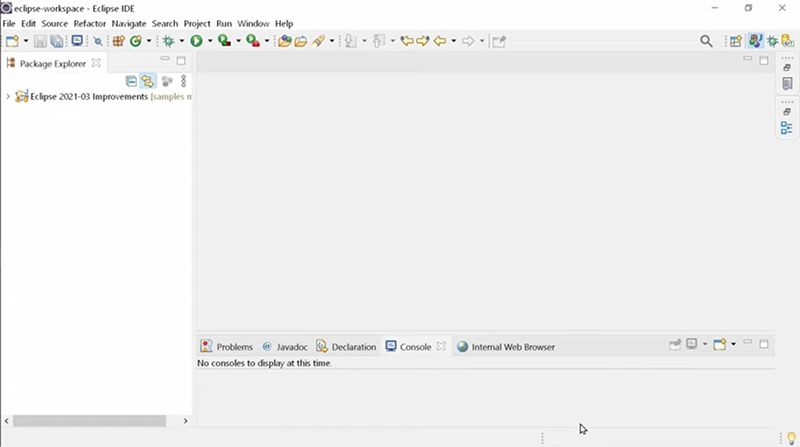Click the Package Explorer horizontal scrollbar
800x447 pixels.
click(89, 421)
